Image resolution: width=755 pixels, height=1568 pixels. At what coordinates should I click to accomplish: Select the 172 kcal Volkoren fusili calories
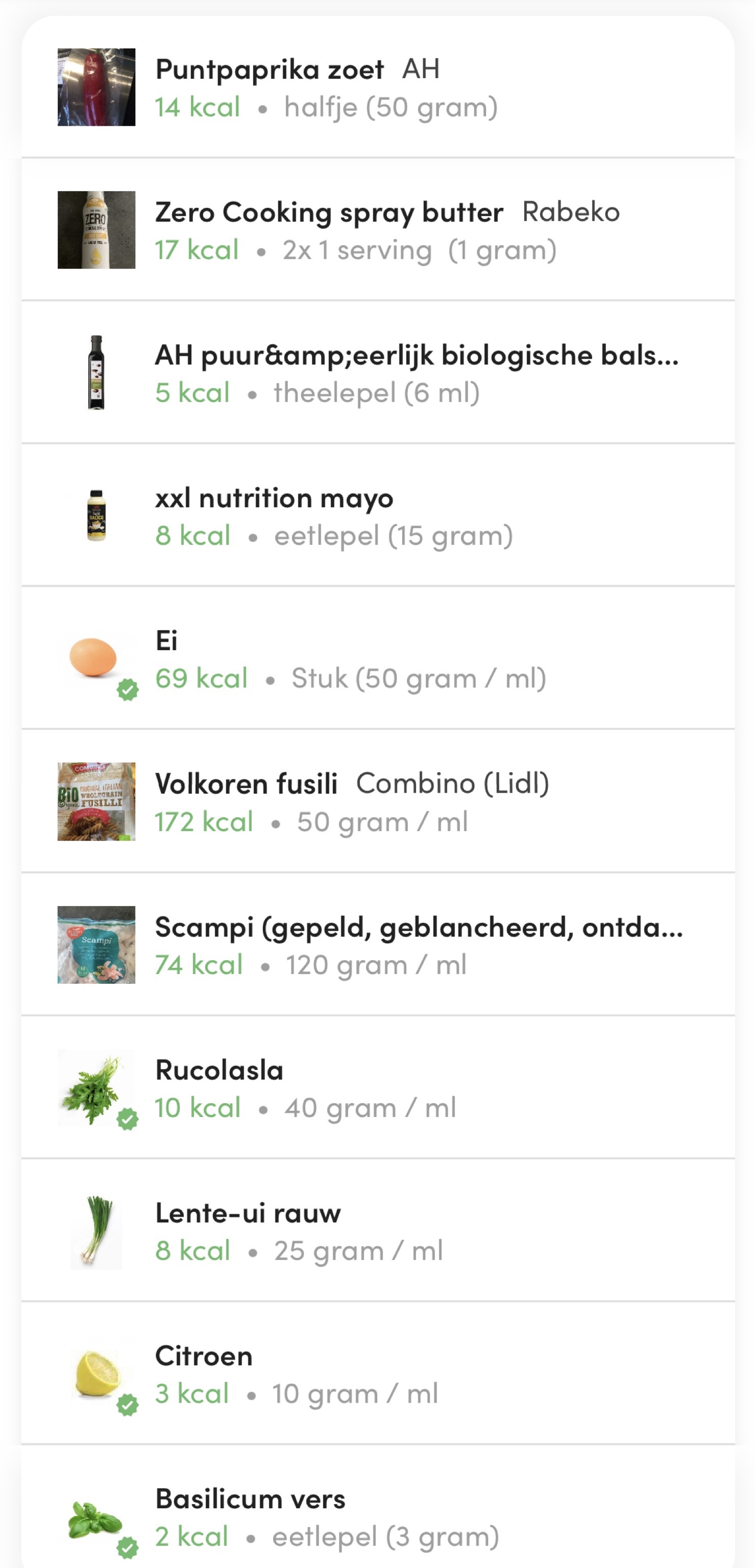pos(204,822)
